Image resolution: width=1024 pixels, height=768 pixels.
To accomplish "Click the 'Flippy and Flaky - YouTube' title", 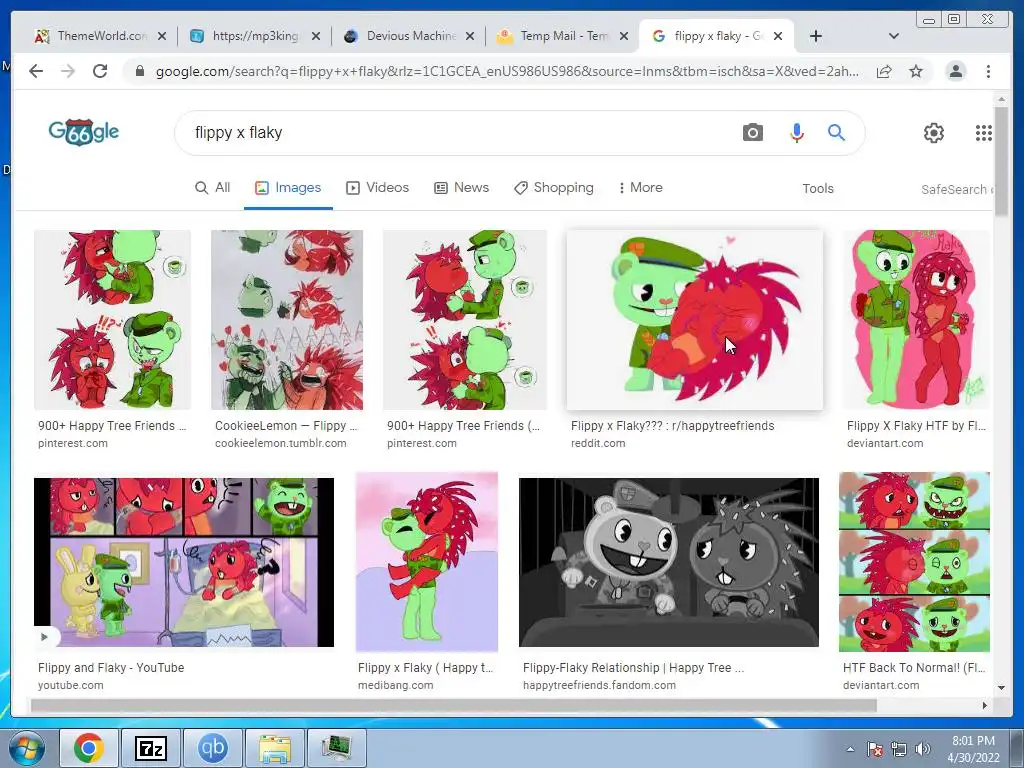I will pos(111,667).
